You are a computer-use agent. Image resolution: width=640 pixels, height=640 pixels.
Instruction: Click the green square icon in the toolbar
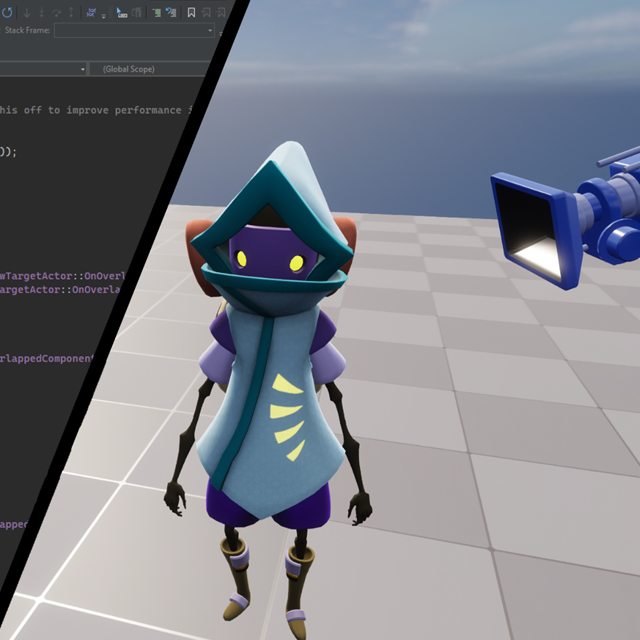point(156,13)
